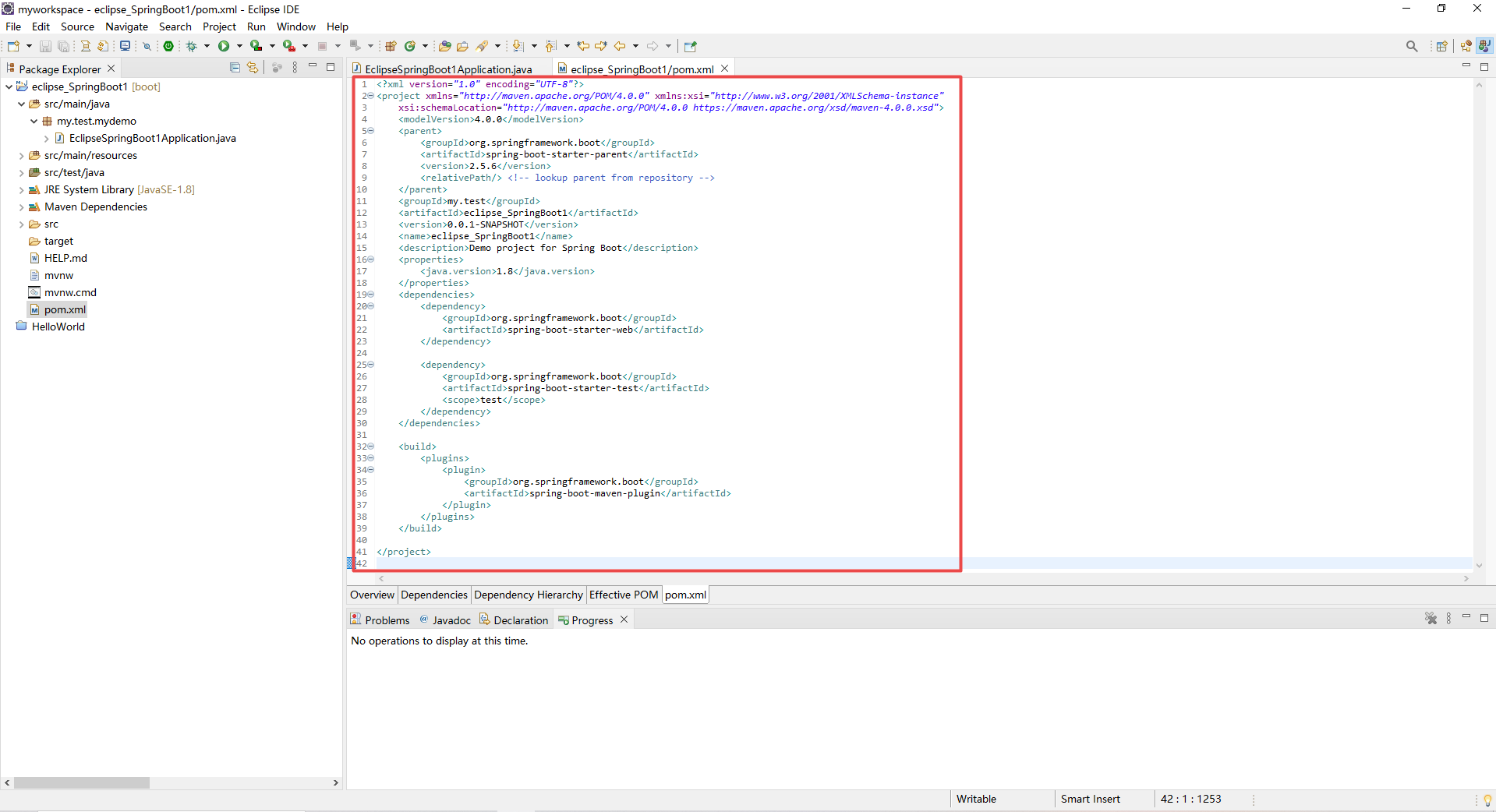1496x812 pixels.
Task: Toggle the Pin Editor toolbar button
Action: pyautogui.click(x=690, y=46)
